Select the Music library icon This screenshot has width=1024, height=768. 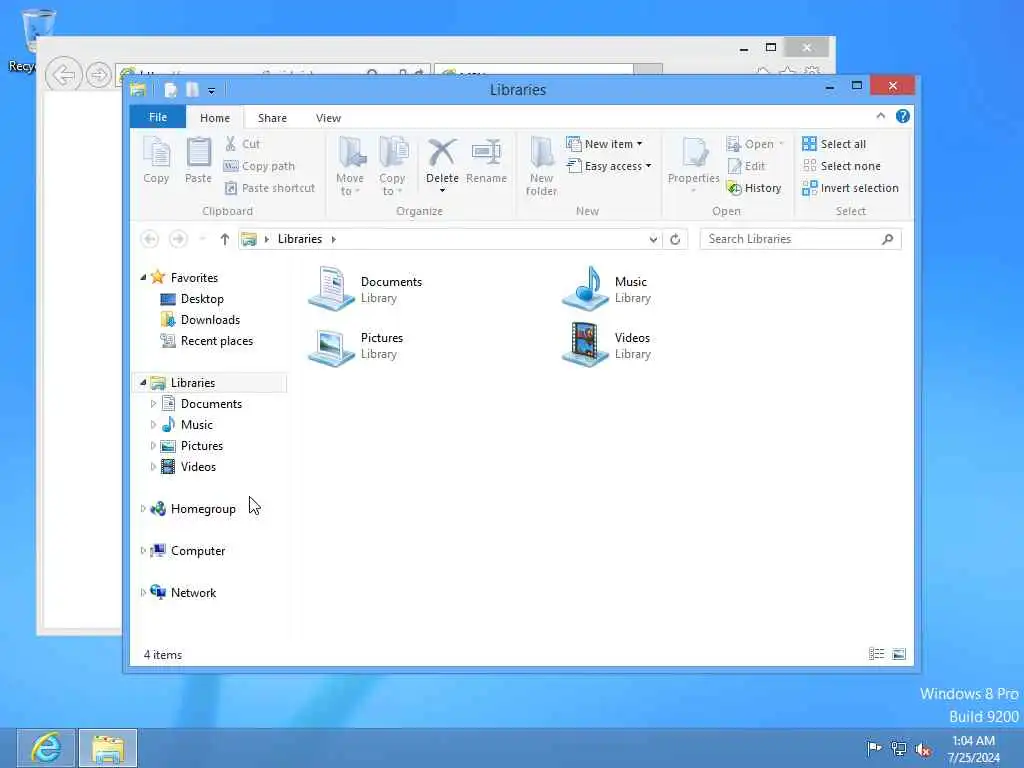[x=585, y=289]
